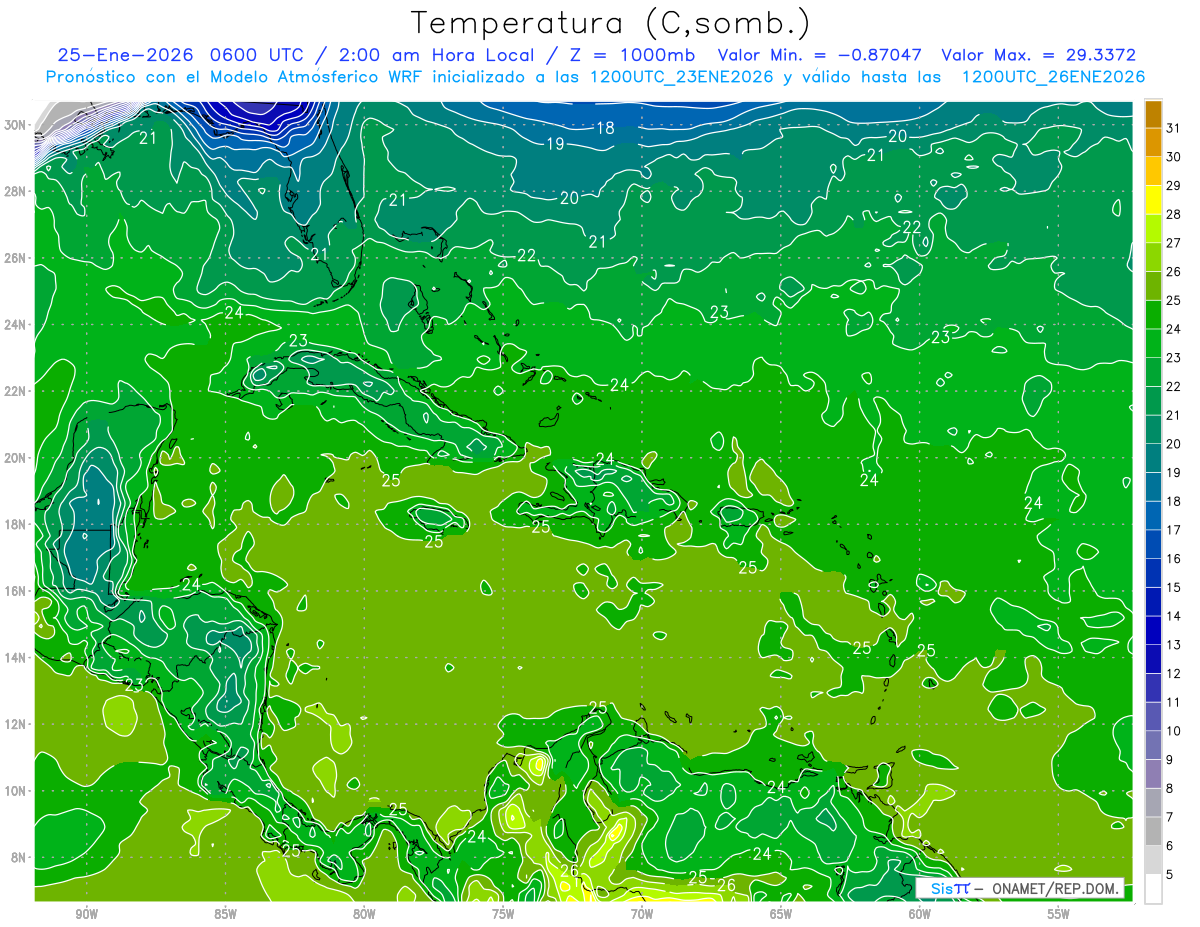
Task: Click the 13 value on the color scale
Action: (1173, 645)
